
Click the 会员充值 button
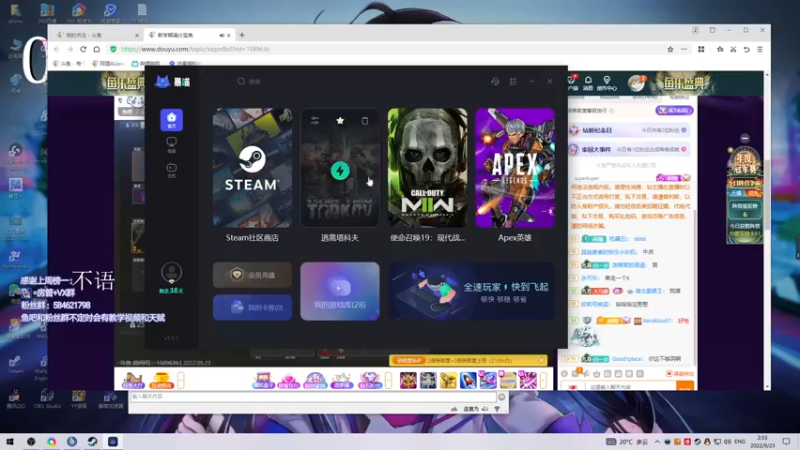(x=253, y=275)
